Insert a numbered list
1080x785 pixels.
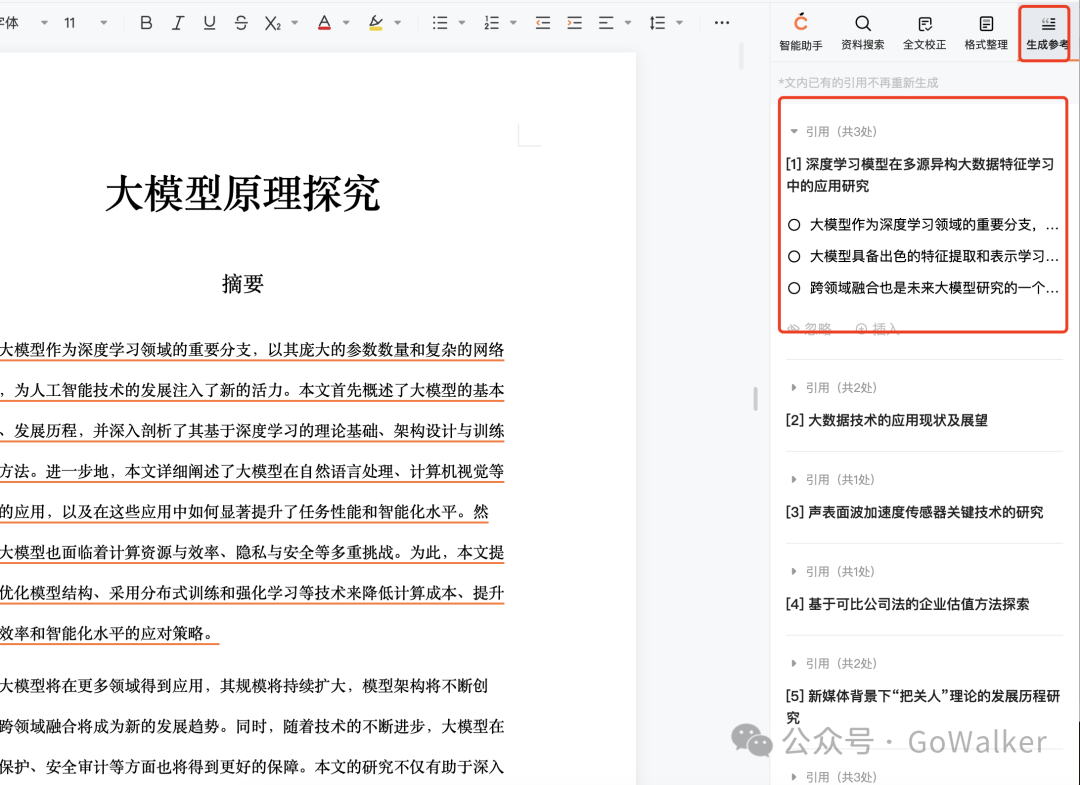coord(491,23)
